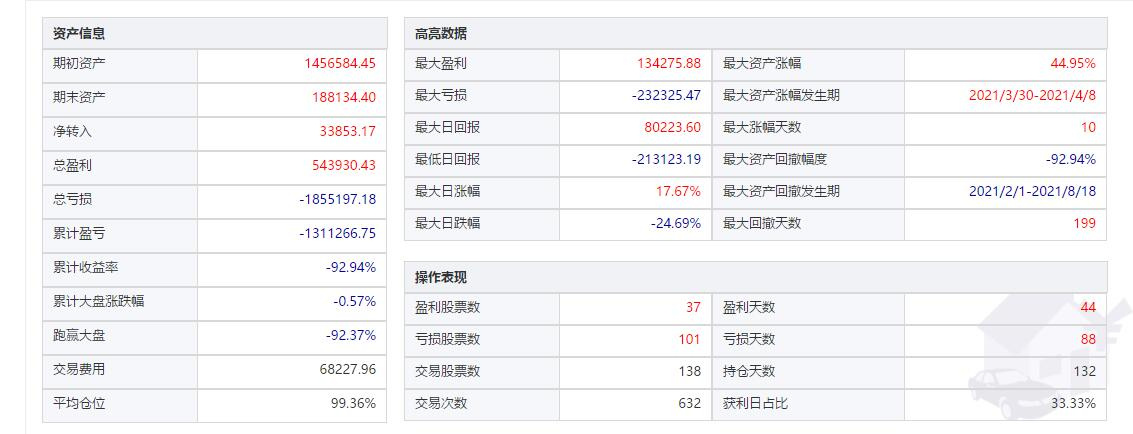This screenshot has width=1133, height=434.
Task: Click the 最大回撤天数 value 199
Action: 1085,223
